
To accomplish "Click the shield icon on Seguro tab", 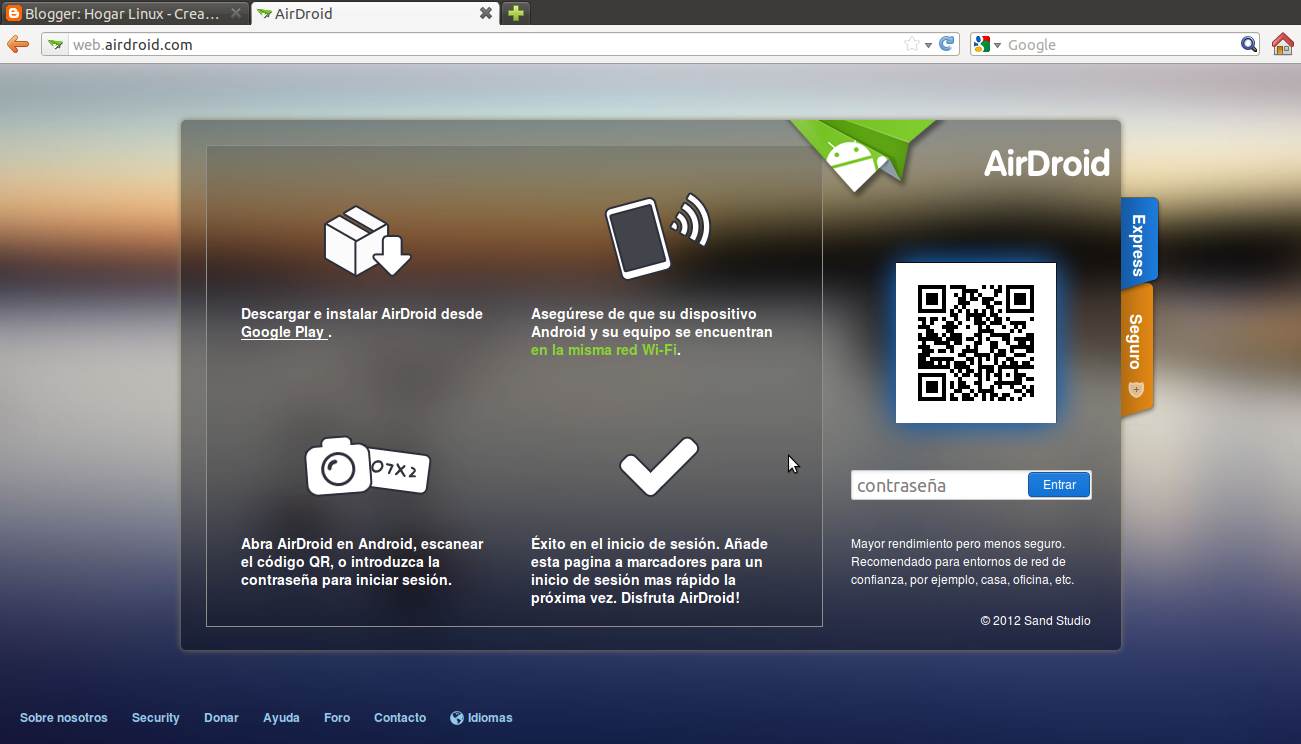I will tap(1136, 389).
